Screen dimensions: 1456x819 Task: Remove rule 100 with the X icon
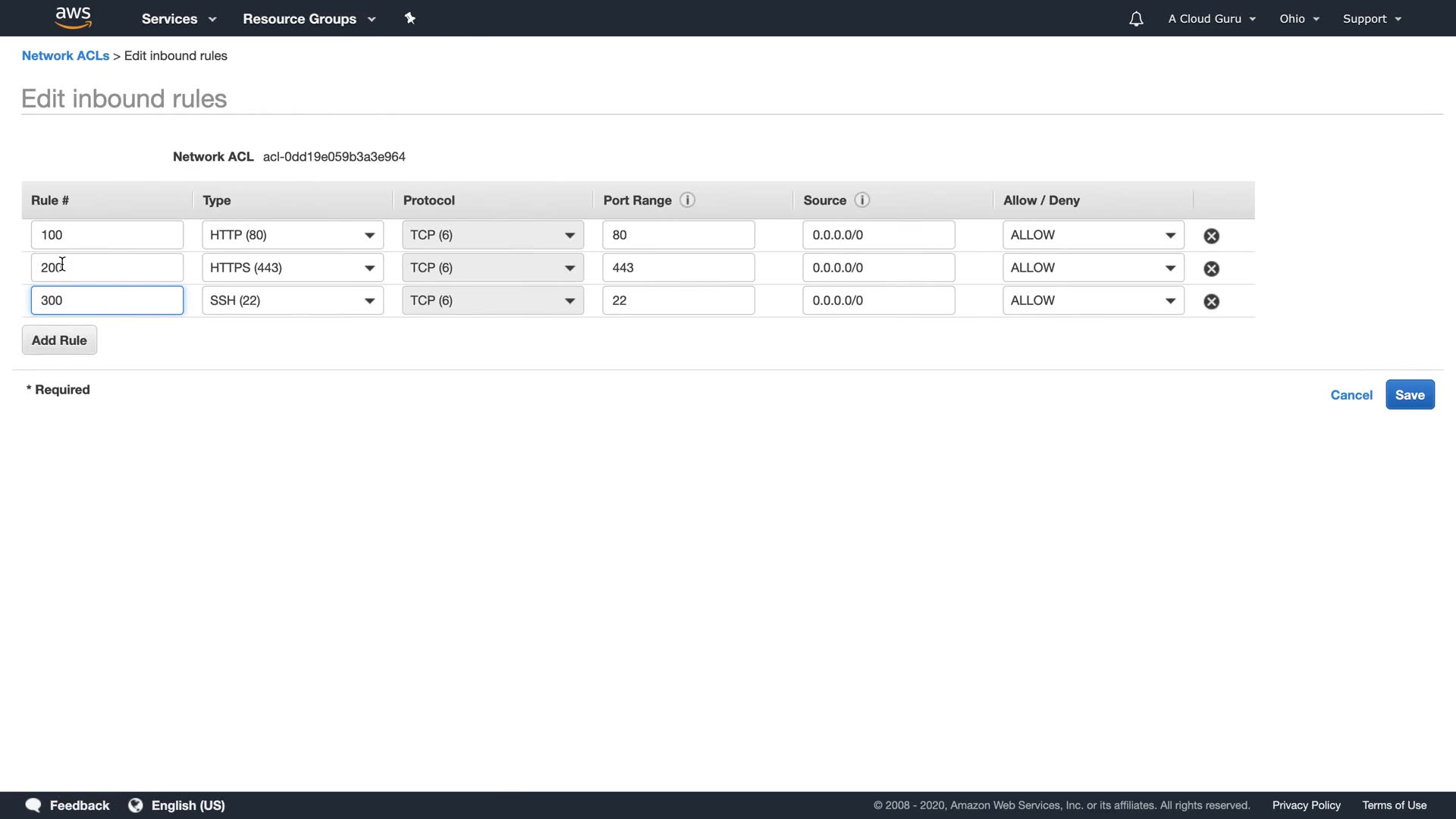pyautogui.click(x=1211, y=236)
